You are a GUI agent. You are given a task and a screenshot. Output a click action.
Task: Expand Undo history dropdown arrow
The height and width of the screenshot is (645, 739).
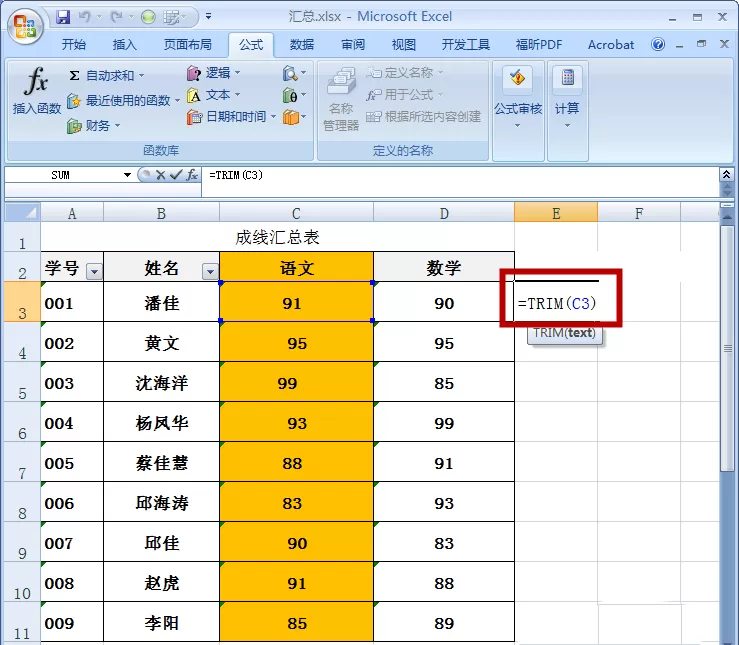99,17
